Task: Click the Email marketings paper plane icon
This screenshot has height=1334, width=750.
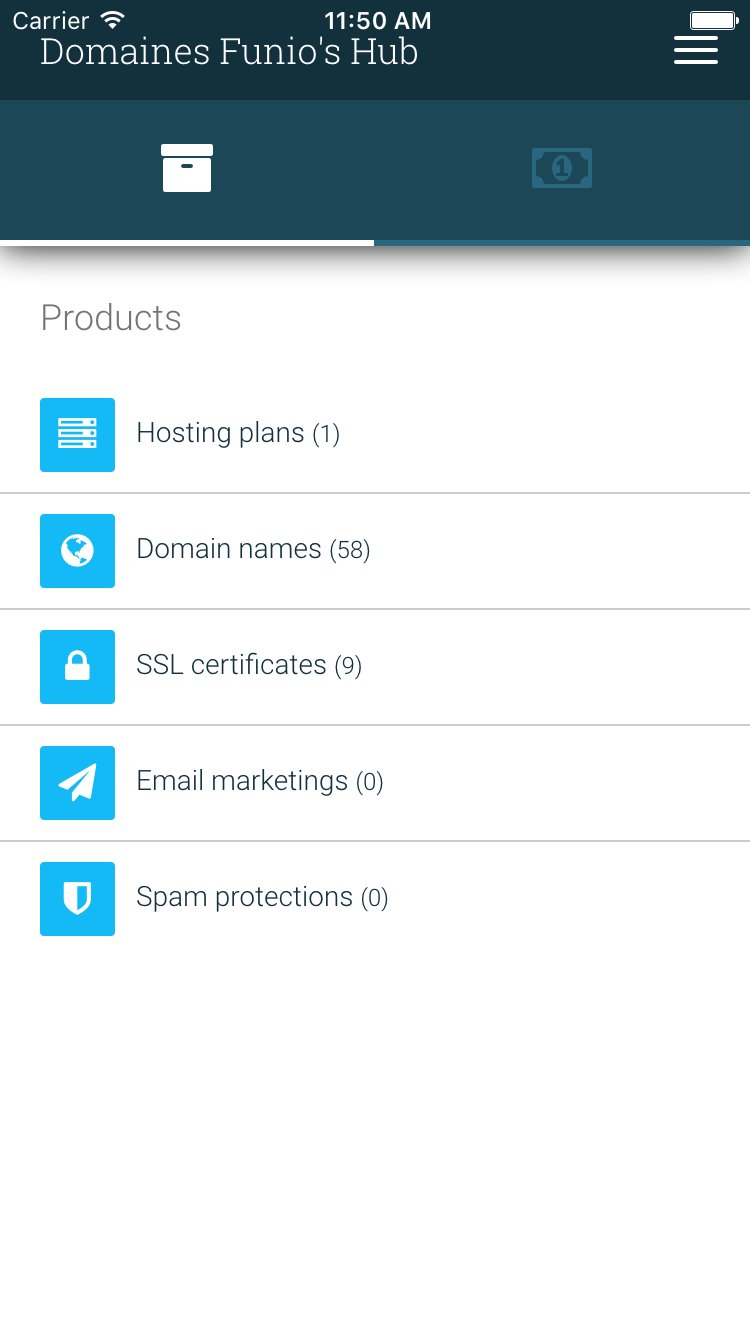Action: tap(77, 782)
